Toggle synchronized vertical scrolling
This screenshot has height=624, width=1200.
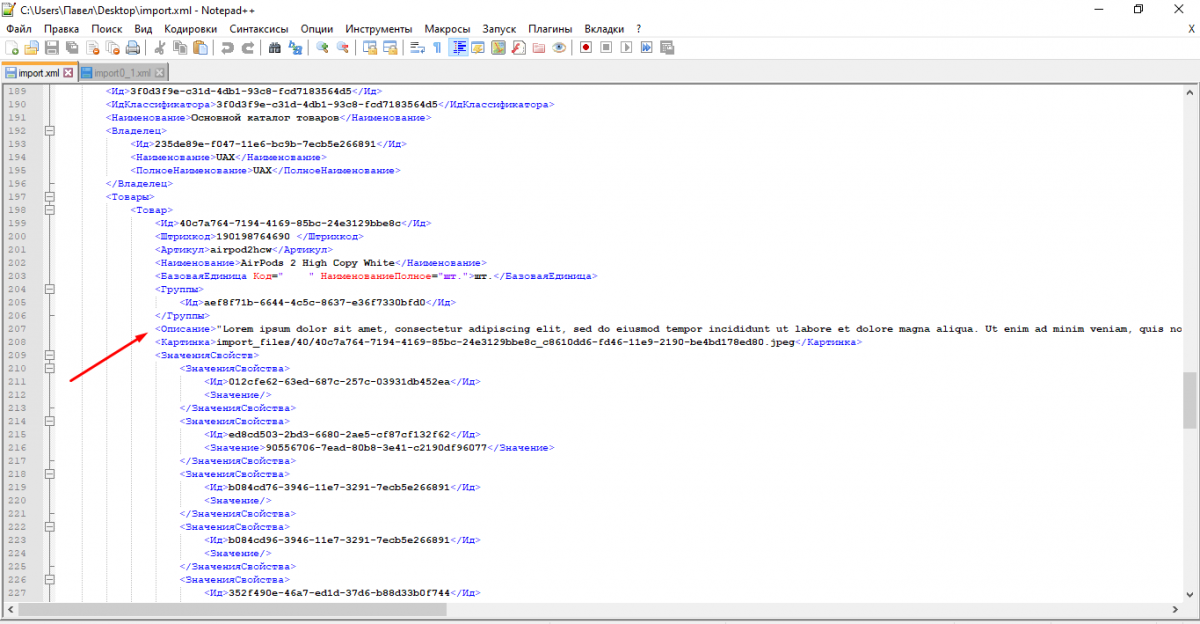click(369, 47)
